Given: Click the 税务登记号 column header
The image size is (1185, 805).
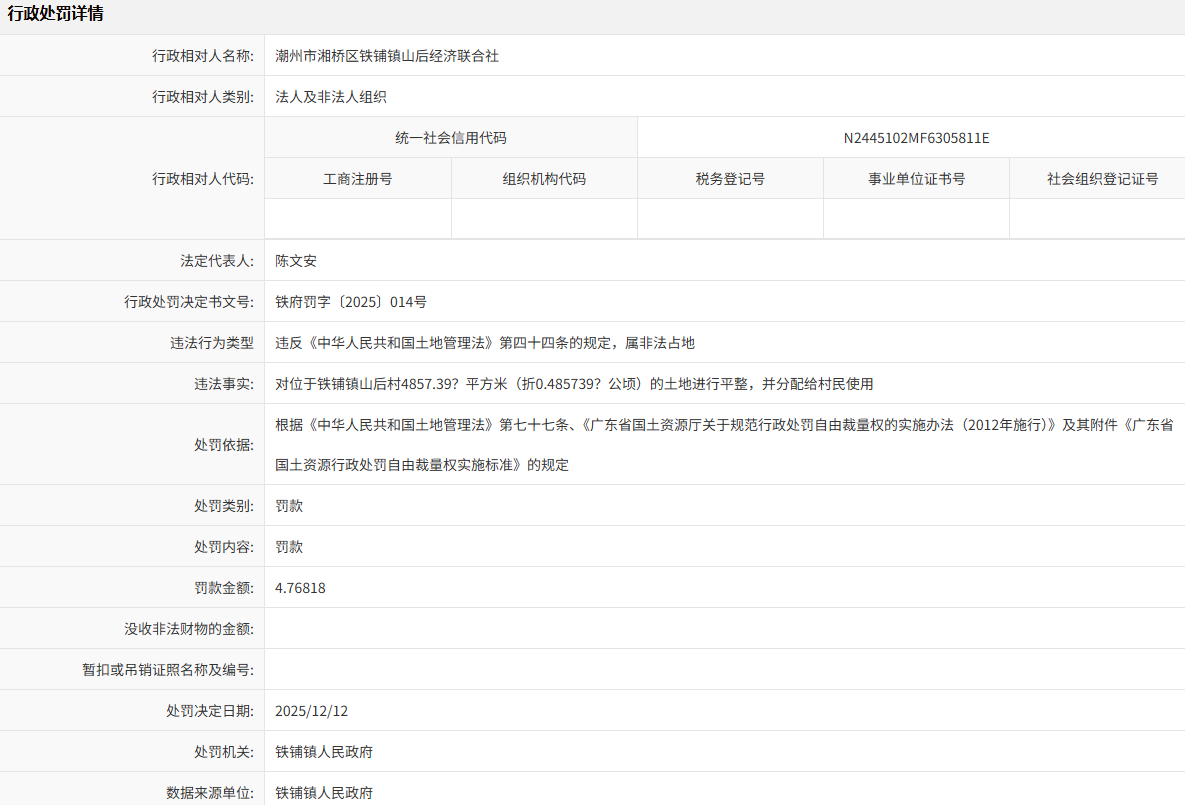Looking at the screenshot, I should coord(730,179).
